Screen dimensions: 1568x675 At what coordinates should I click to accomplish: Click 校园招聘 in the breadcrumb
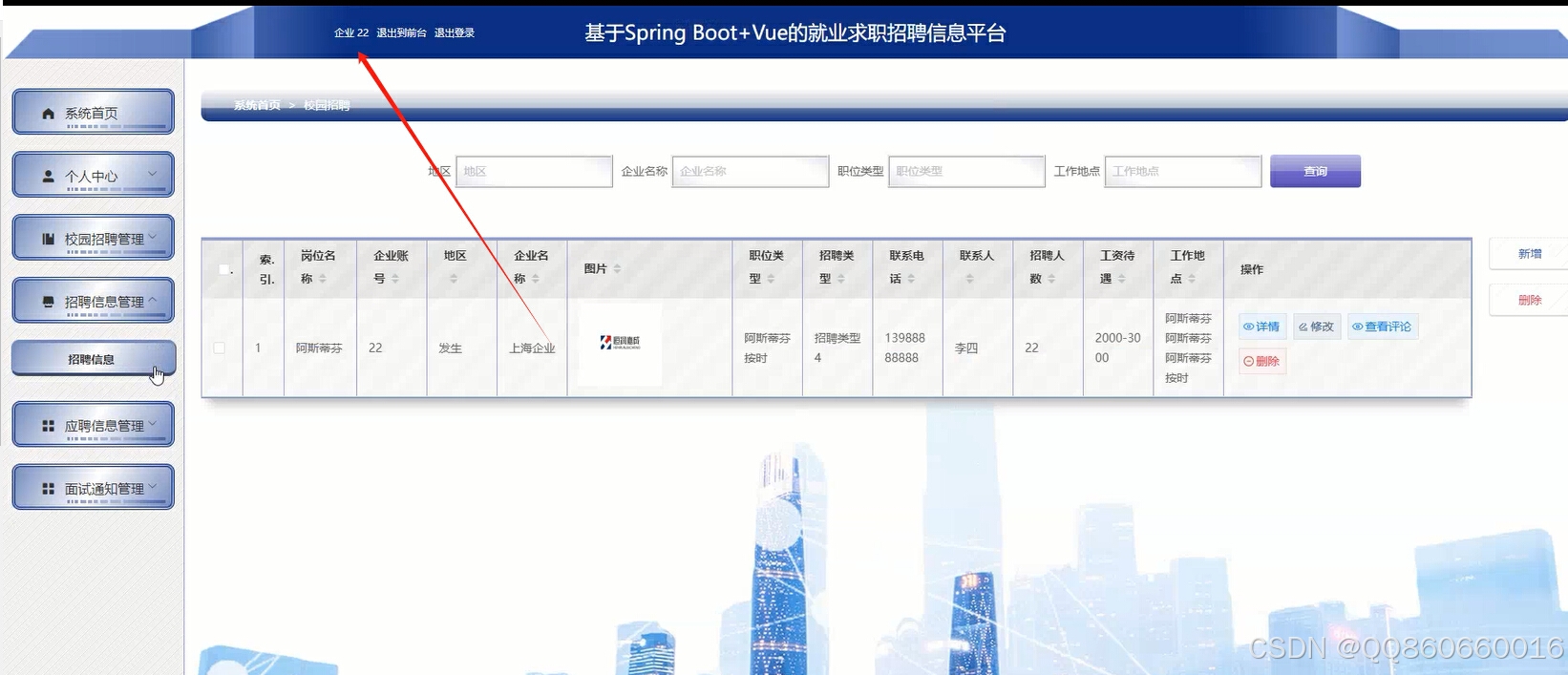coord(327,105)
